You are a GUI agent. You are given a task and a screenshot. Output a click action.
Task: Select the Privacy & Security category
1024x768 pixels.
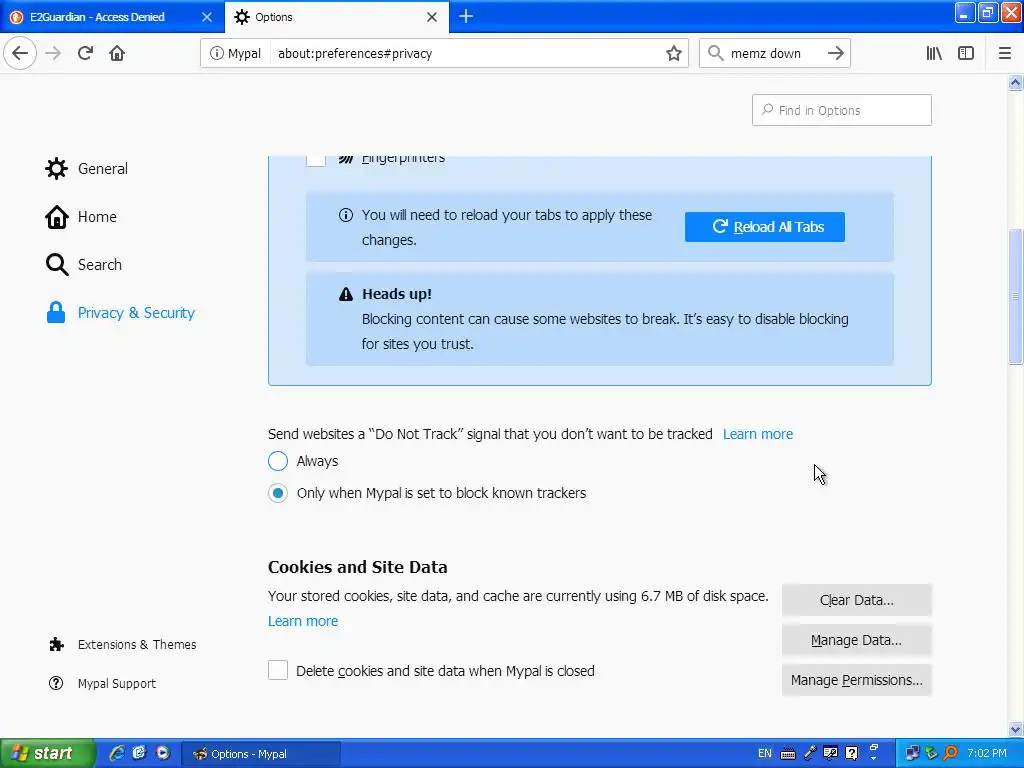click(120, 313)
